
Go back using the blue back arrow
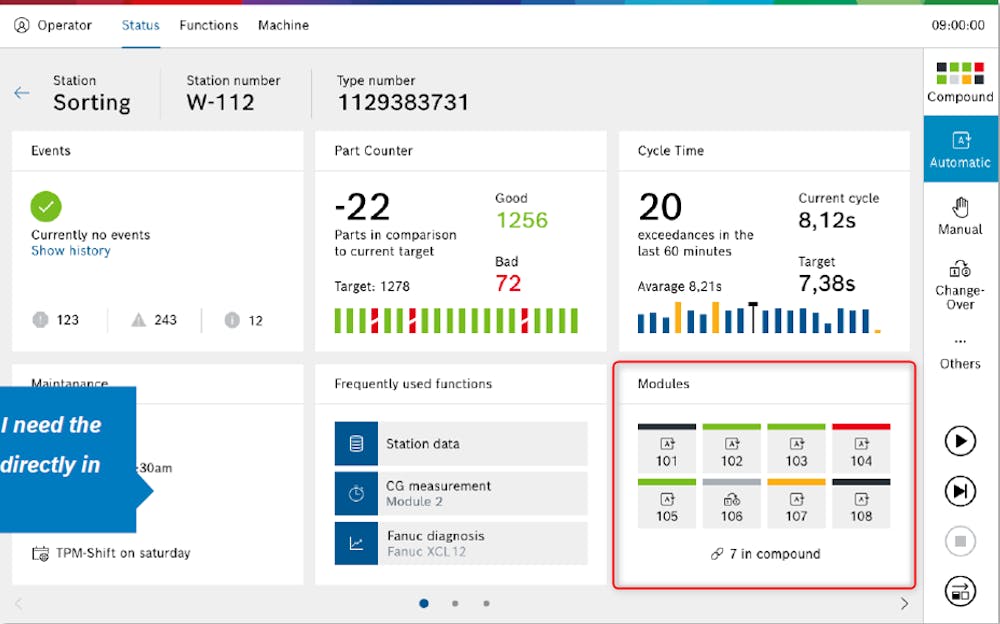pos(22,93)
